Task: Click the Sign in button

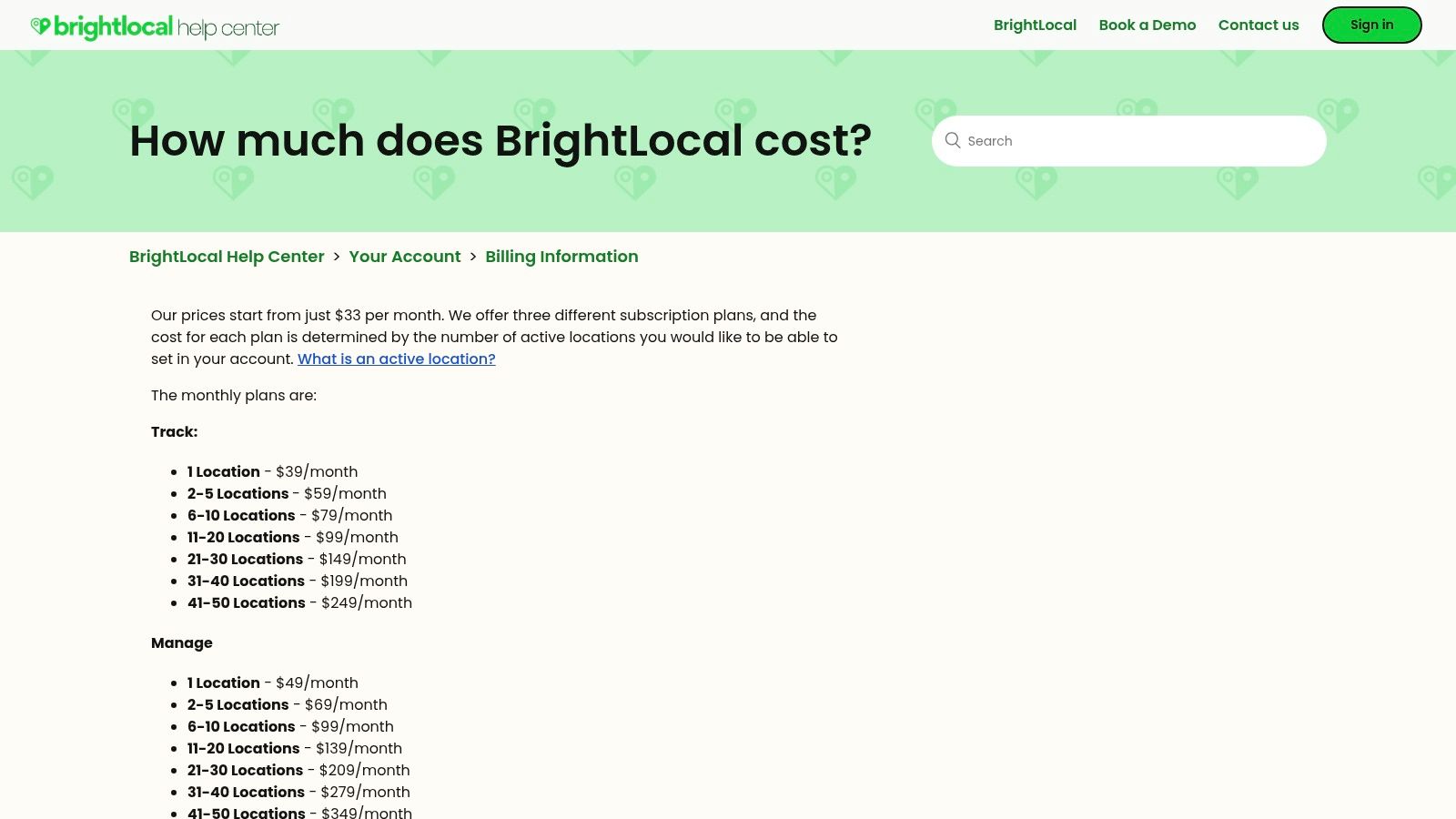Action: click(x=1371, y=25)
